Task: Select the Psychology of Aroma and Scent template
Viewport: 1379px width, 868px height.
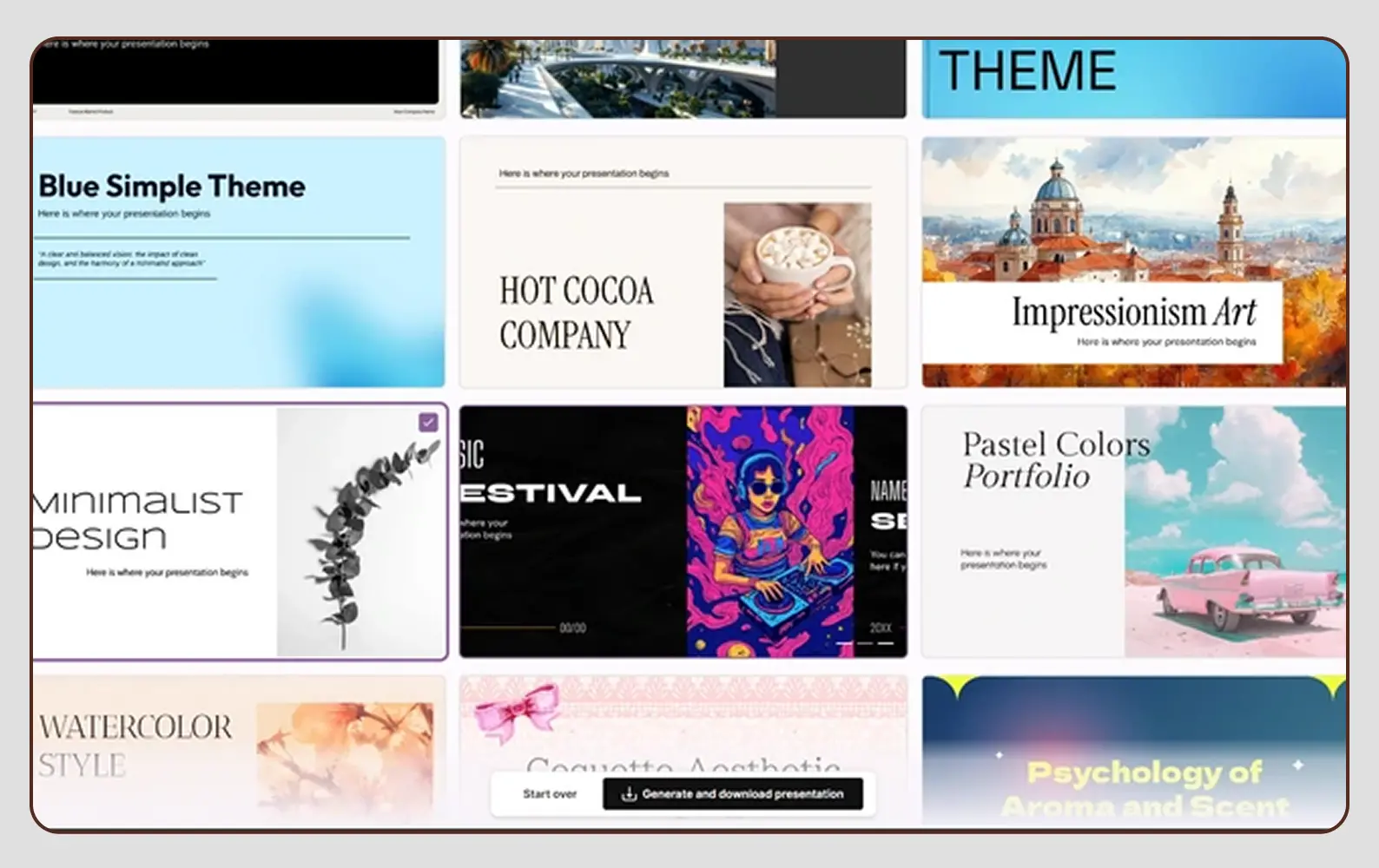Action: (x=1143, y=786)
